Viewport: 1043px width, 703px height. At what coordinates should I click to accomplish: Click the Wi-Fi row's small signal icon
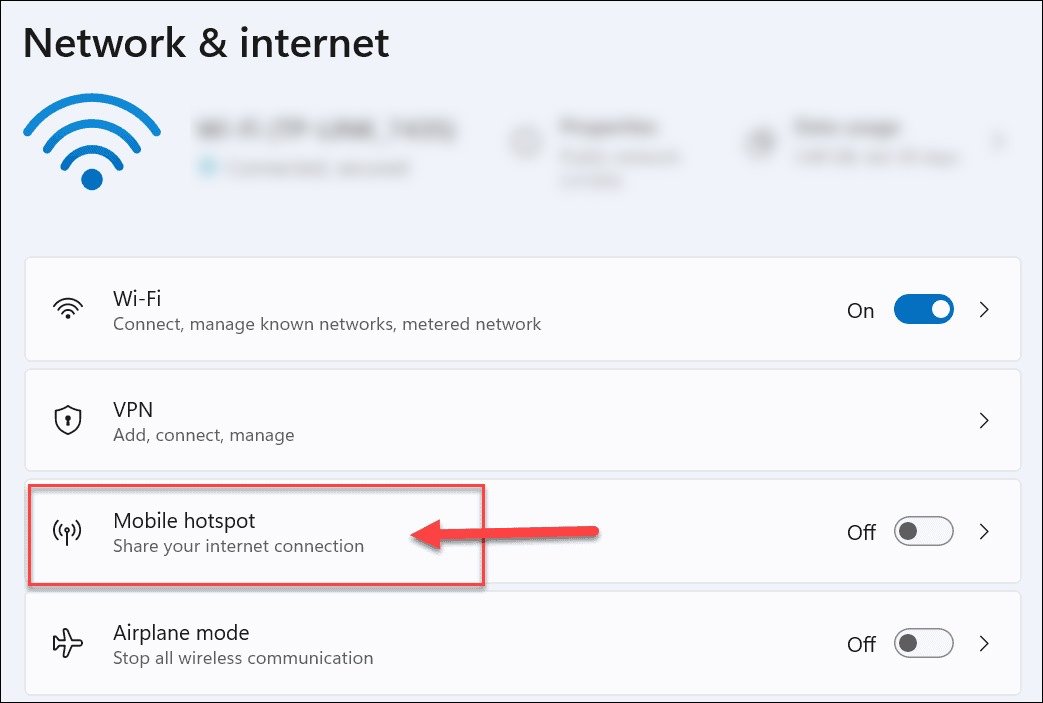point(66,307)
